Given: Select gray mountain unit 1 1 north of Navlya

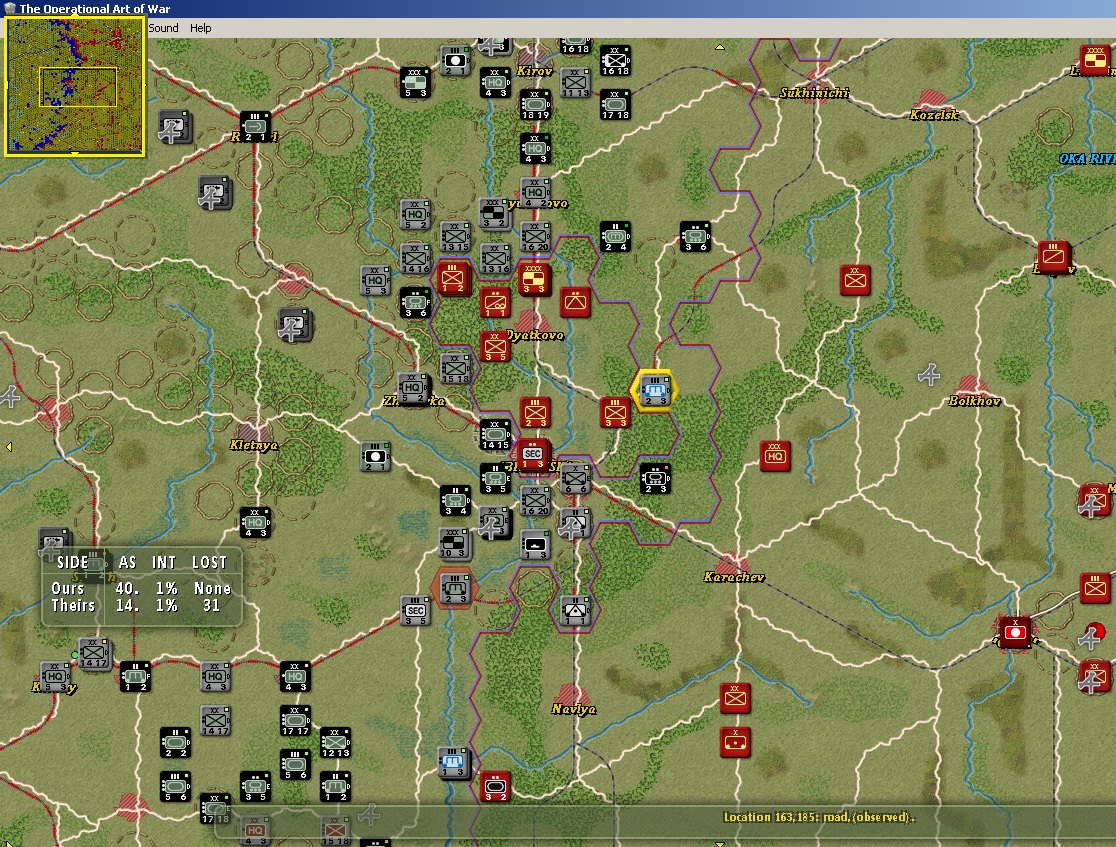Looking at the screenshot, I should (575, 611).
